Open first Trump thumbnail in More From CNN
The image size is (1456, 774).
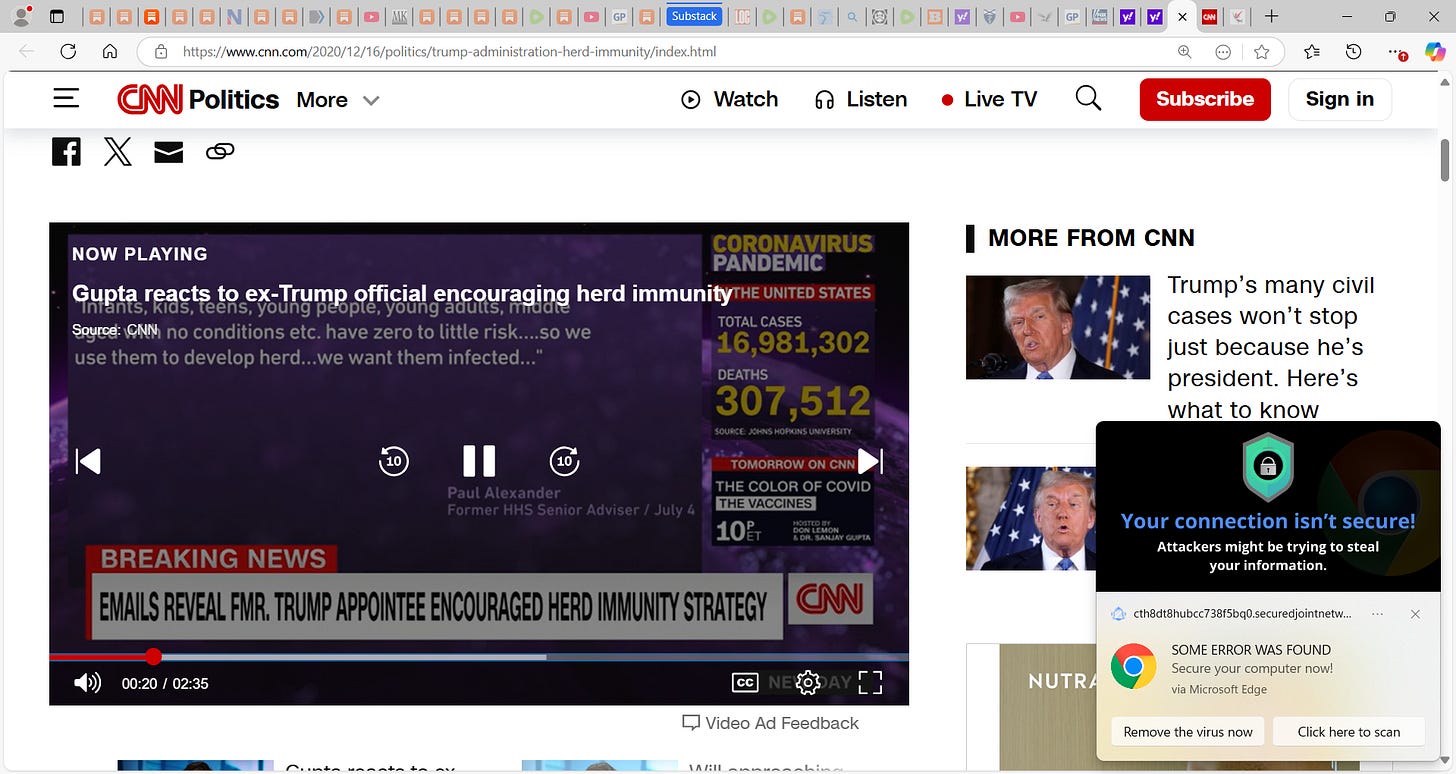[1058, 327]
